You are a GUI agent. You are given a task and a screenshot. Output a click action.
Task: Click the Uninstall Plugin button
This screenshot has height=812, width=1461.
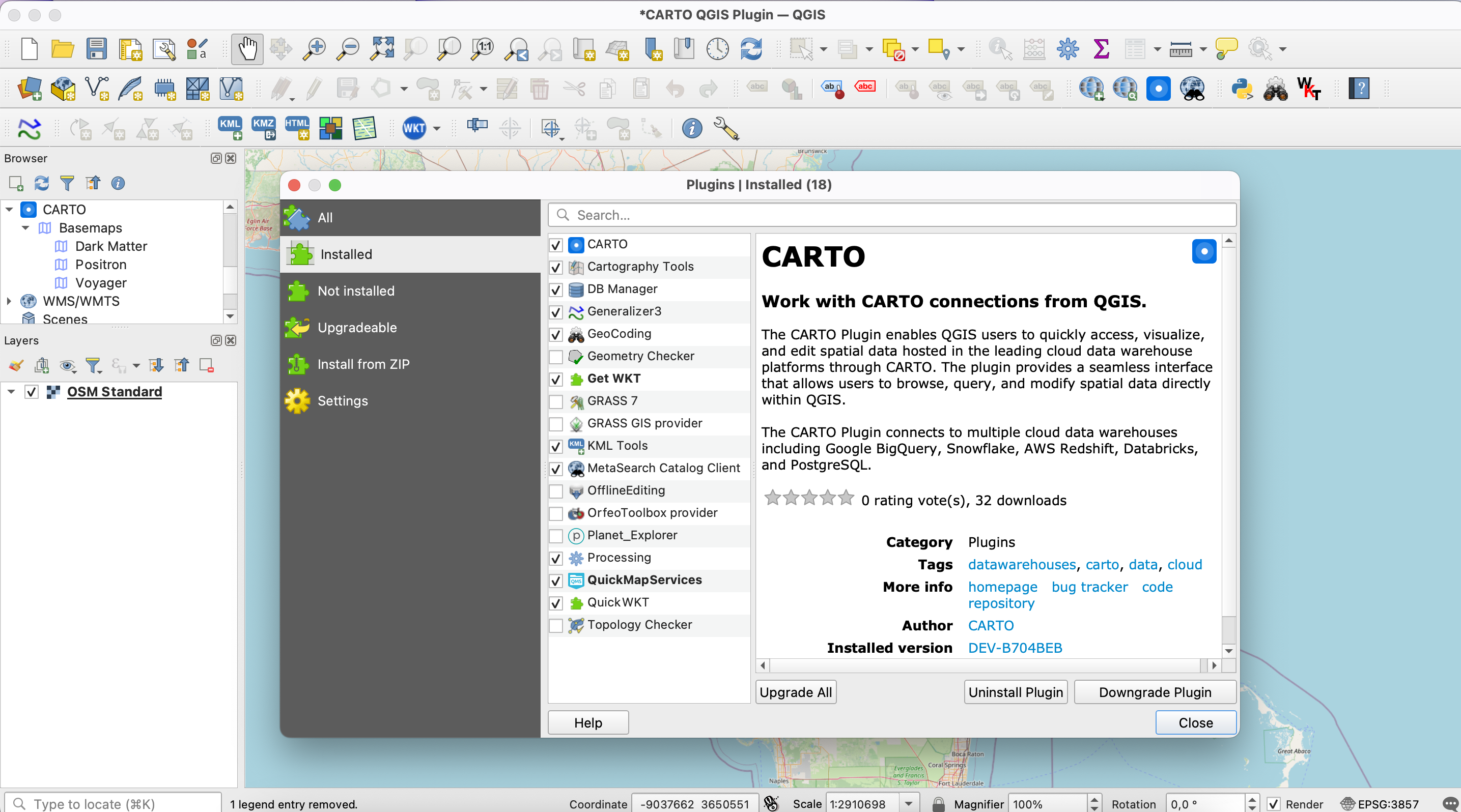[1015, 692]
